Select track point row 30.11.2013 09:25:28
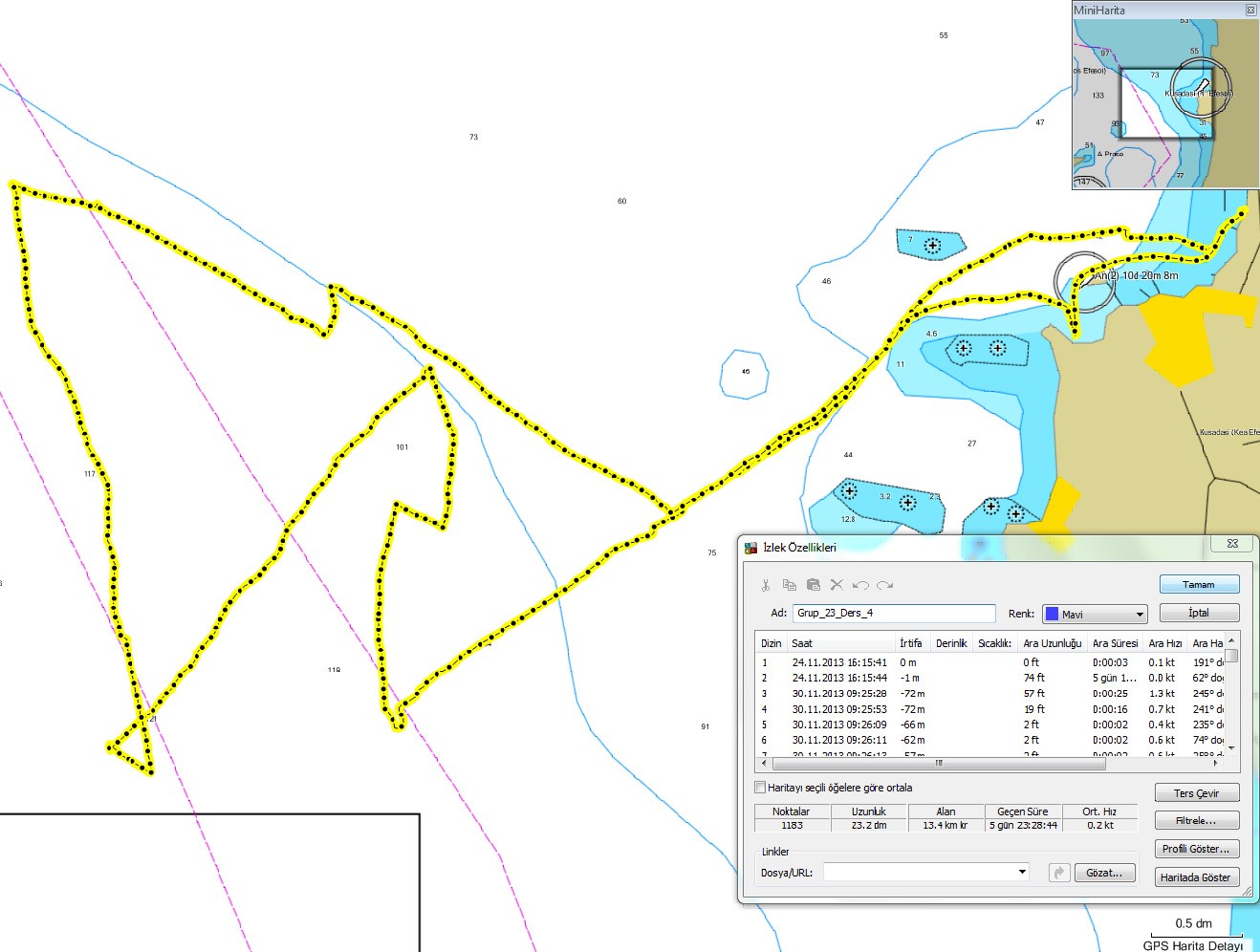This screenshot has width=1260, height=952. tap(989, 693)
